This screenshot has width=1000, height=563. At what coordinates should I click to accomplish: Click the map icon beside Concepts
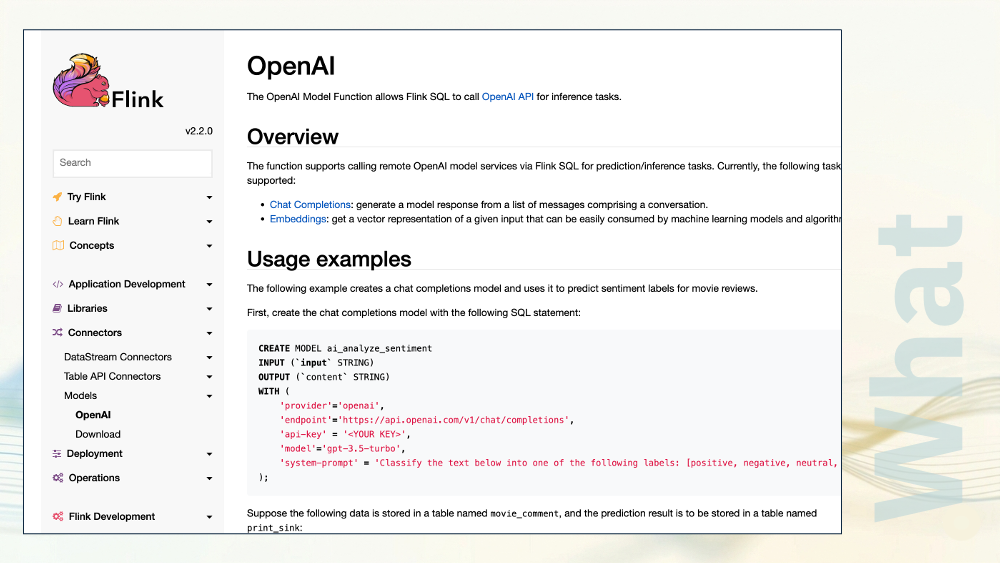coord(58,245)
